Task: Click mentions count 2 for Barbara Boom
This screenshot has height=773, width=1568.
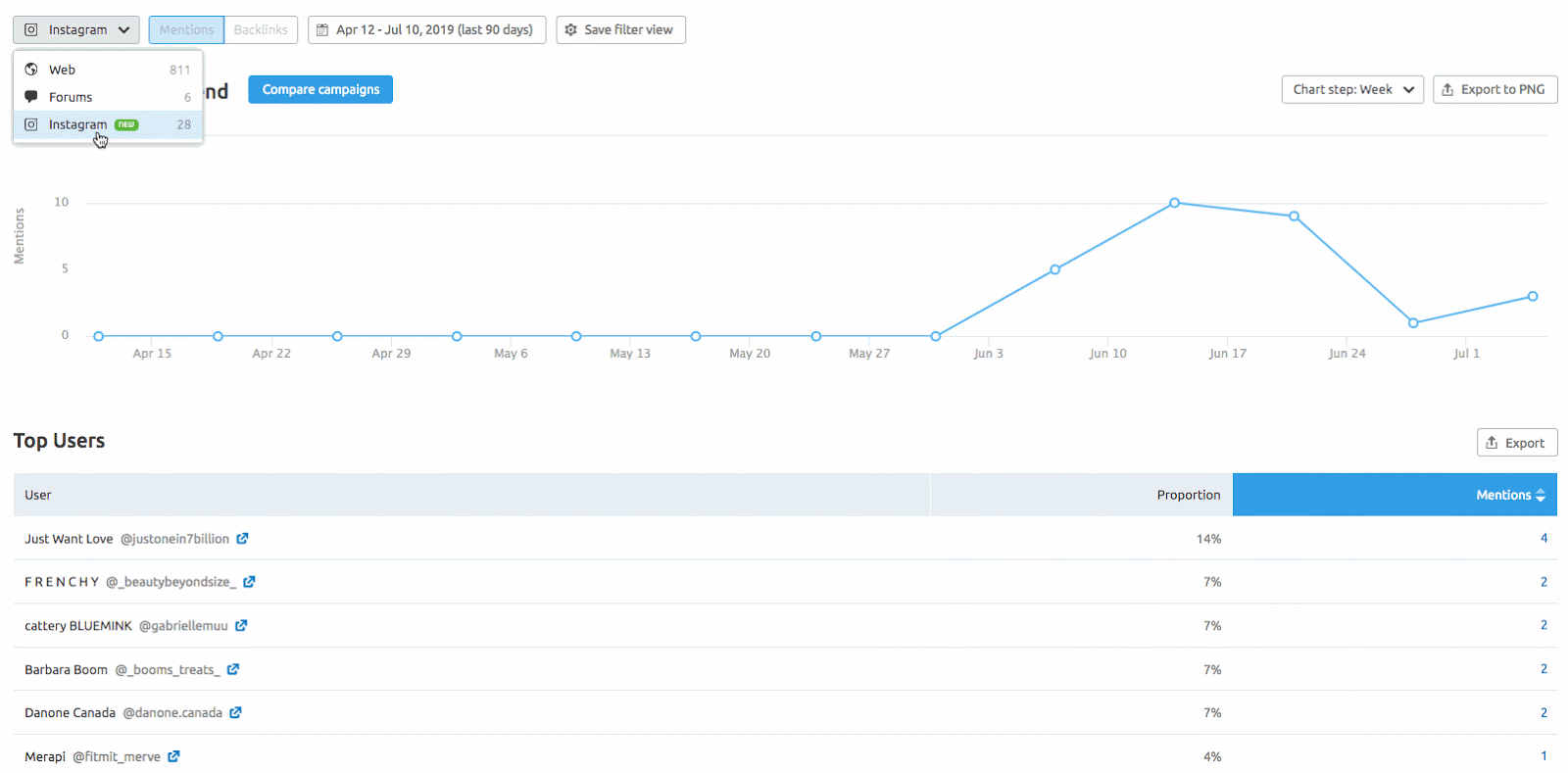Action: point(1543,669)
